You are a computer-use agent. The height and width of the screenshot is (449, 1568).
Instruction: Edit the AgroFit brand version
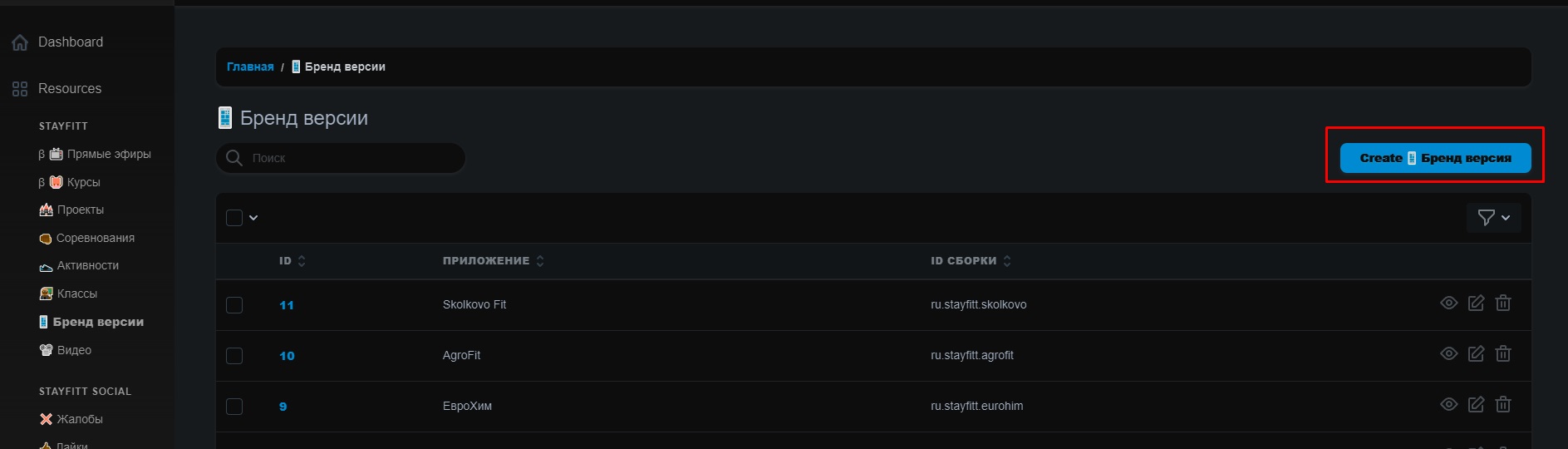tap(1476, 354)
